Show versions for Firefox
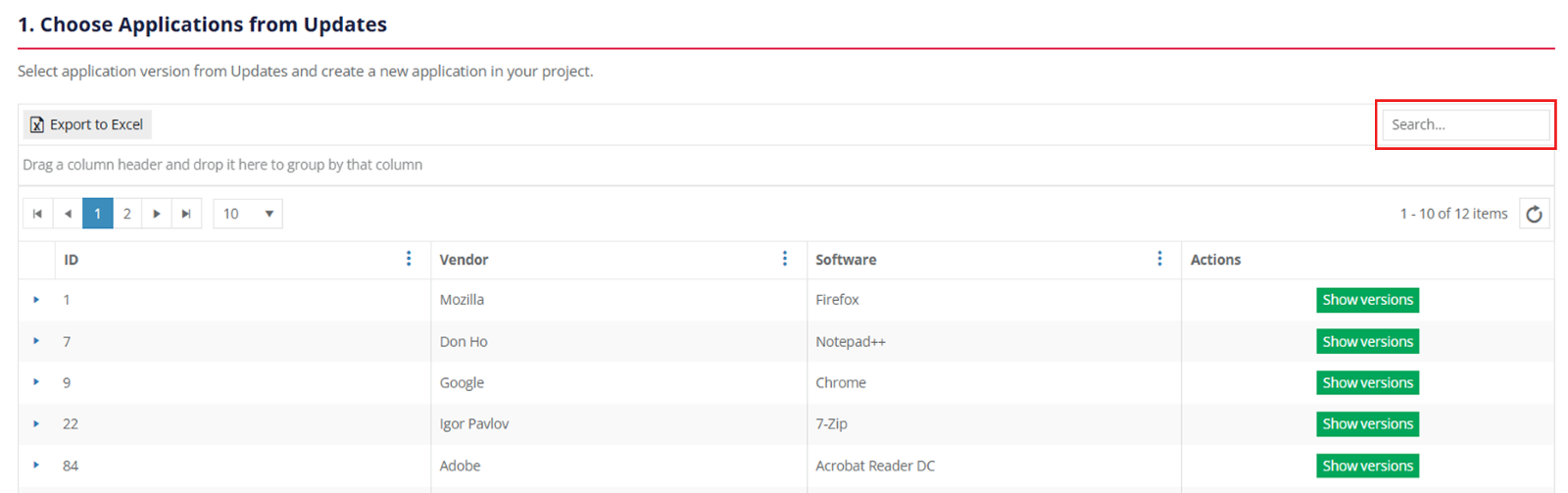Image resolution: width=1568 pixels, height=493 pixels. [1367, 300]
